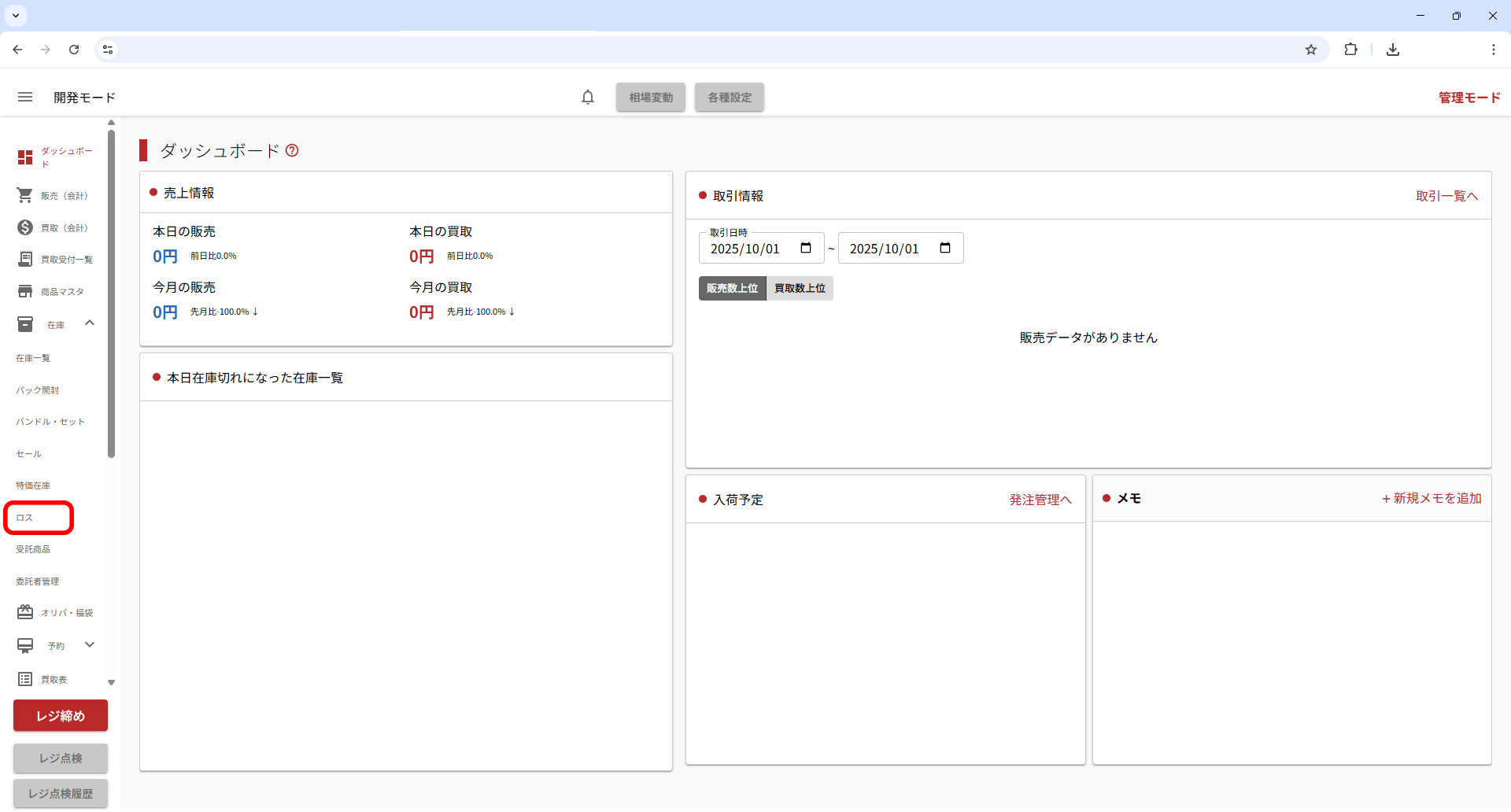Open 商品マスタ store icon
The width and height of the screenshot is (1511, 812).
tap(25, 291)
